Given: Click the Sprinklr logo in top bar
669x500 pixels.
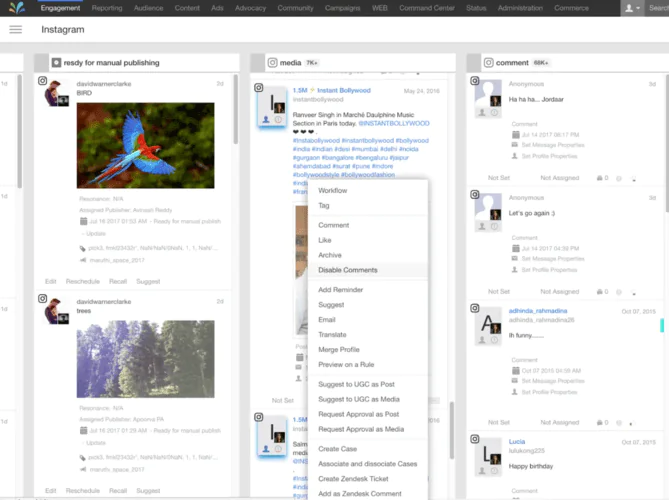Looking at the screenshot, I should pyautogui.click(x=17, y=8).
